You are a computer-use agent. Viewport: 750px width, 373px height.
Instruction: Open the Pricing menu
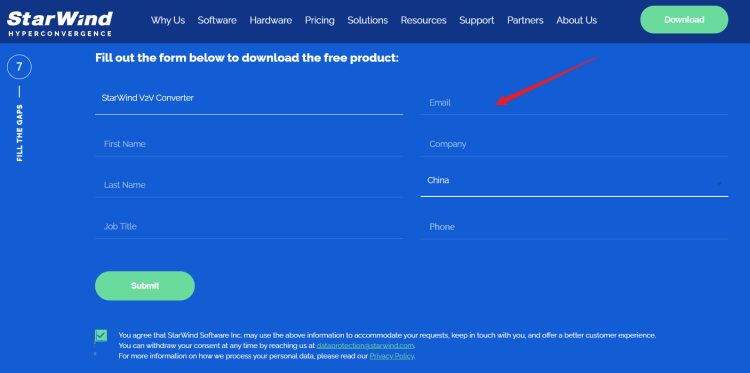tap(320, 20)
